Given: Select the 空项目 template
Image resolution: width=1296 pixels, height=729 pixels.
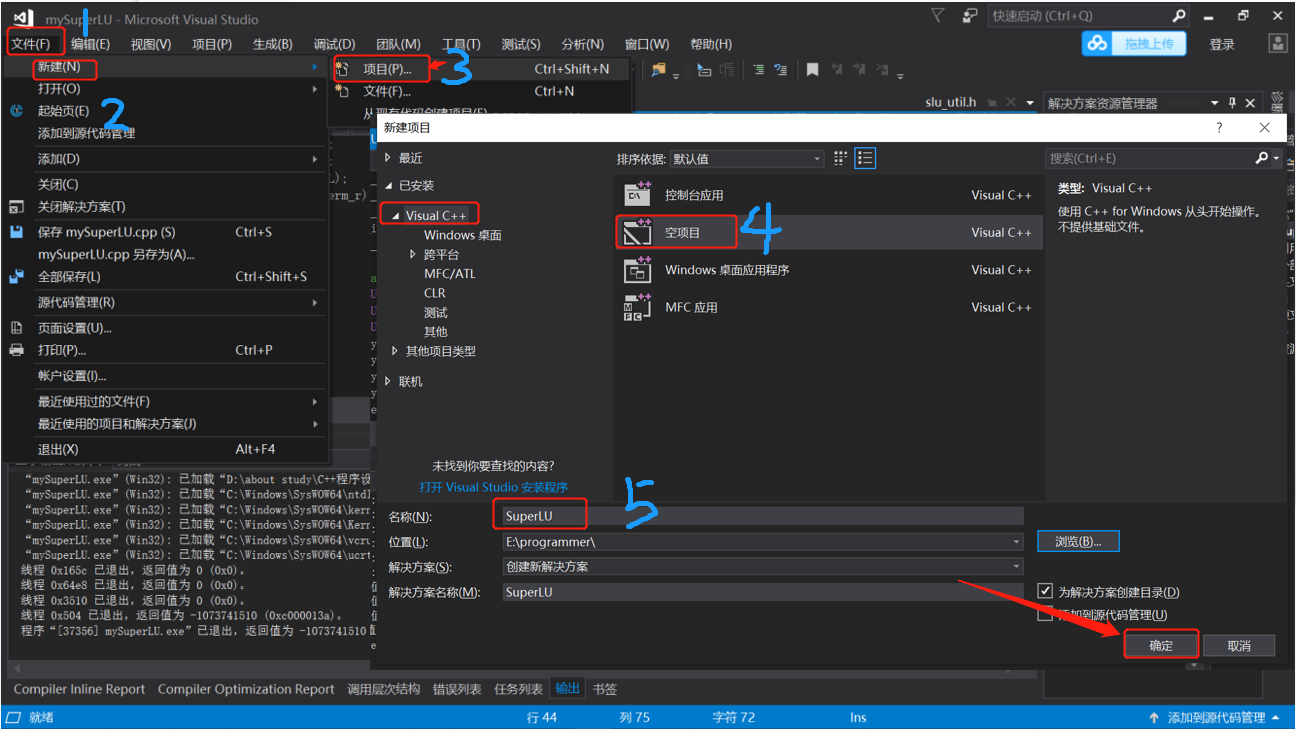Looking at the screenshot, I should (828, 232).
